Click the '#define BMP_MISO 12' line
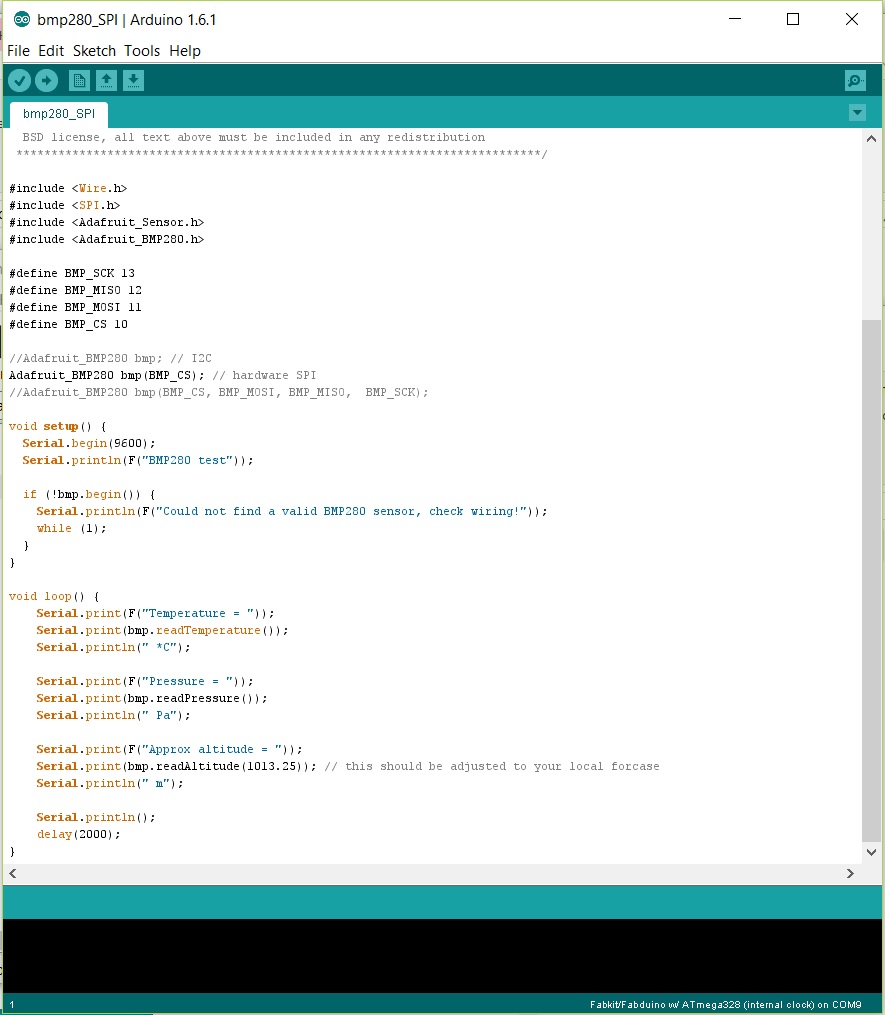 tap(75, 290)
